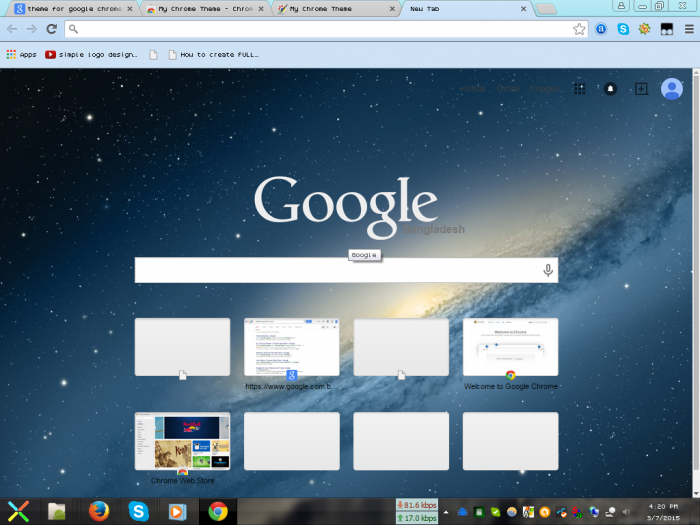This screenshot has height=525, width=700.
Task: Open the first blank most-visited tile
Action: pos(183,347)
